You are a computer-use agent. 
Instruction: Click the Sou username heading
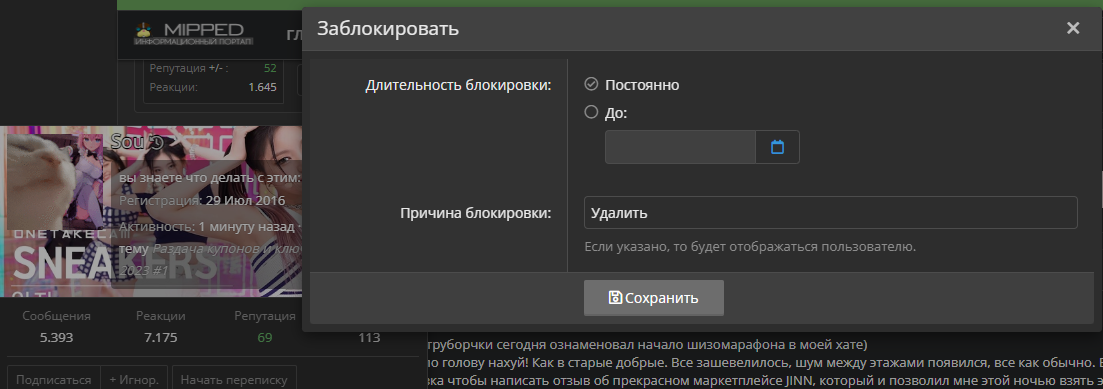point(128,141)
